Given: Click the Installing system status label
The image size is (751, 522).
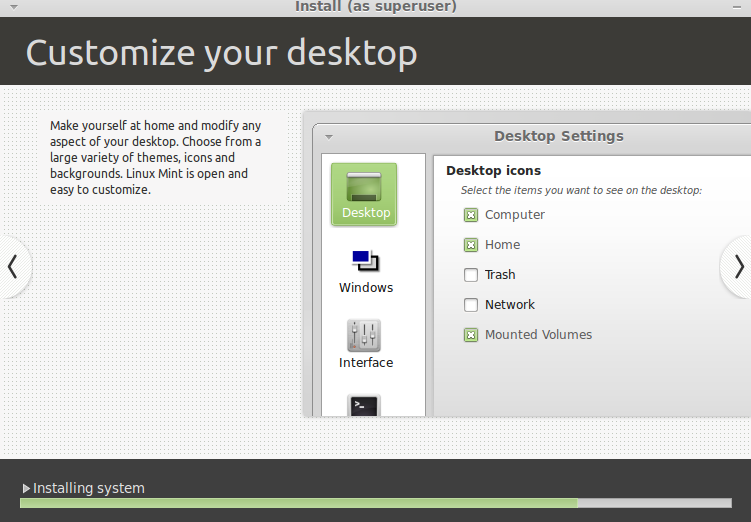Looking at the screenshot, I should [x=89, y=488].
